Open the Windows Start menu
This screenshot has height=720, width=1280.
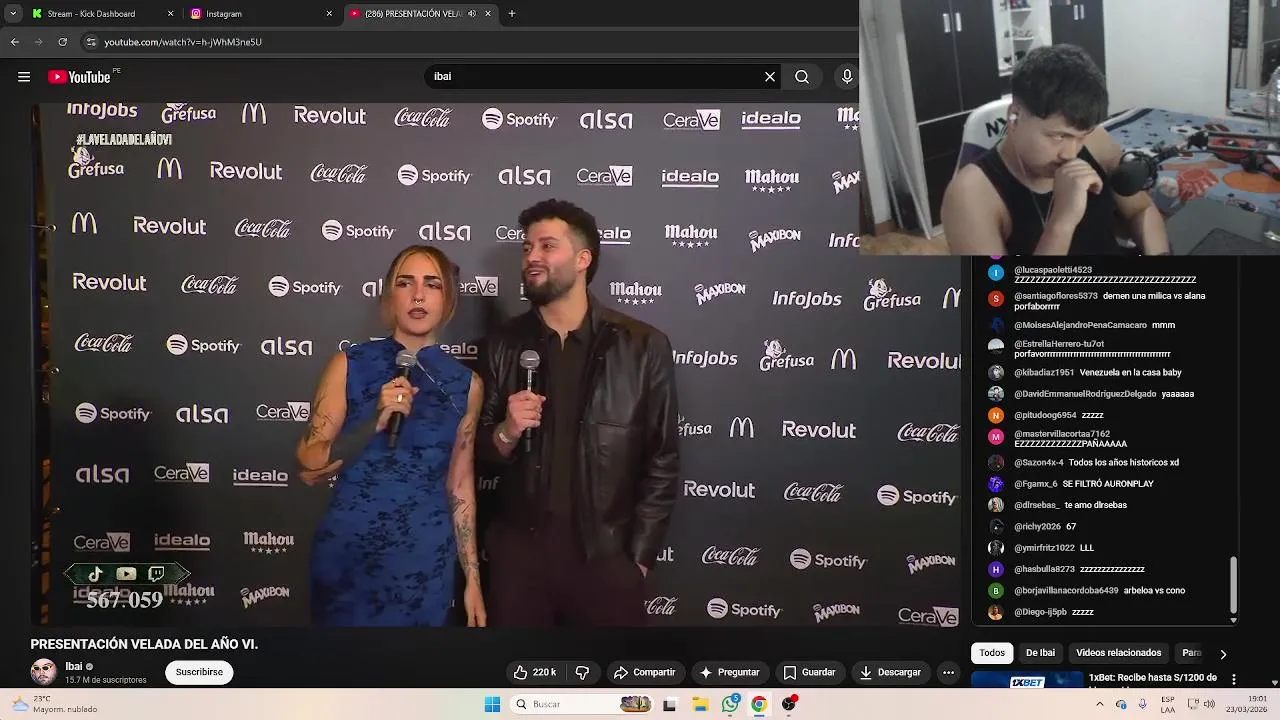tap(492, 704)
